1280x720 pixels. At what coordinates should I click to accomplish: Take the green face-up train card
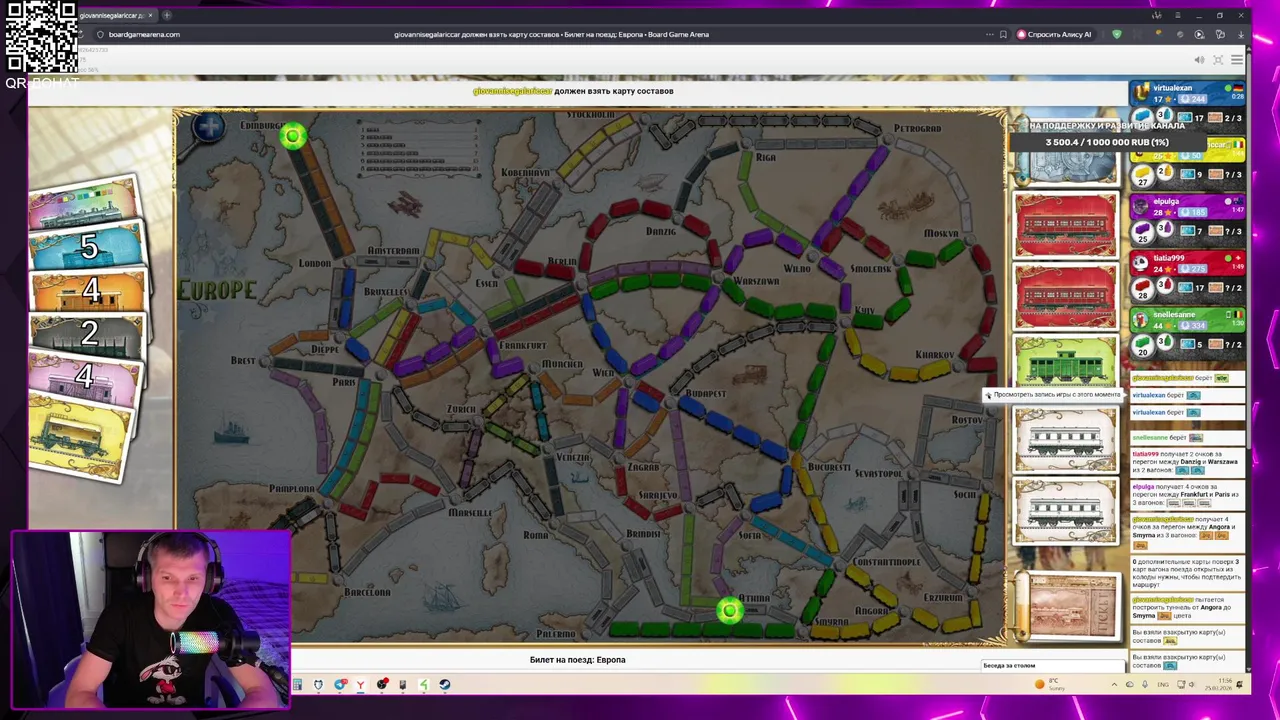coord(1065,361)
